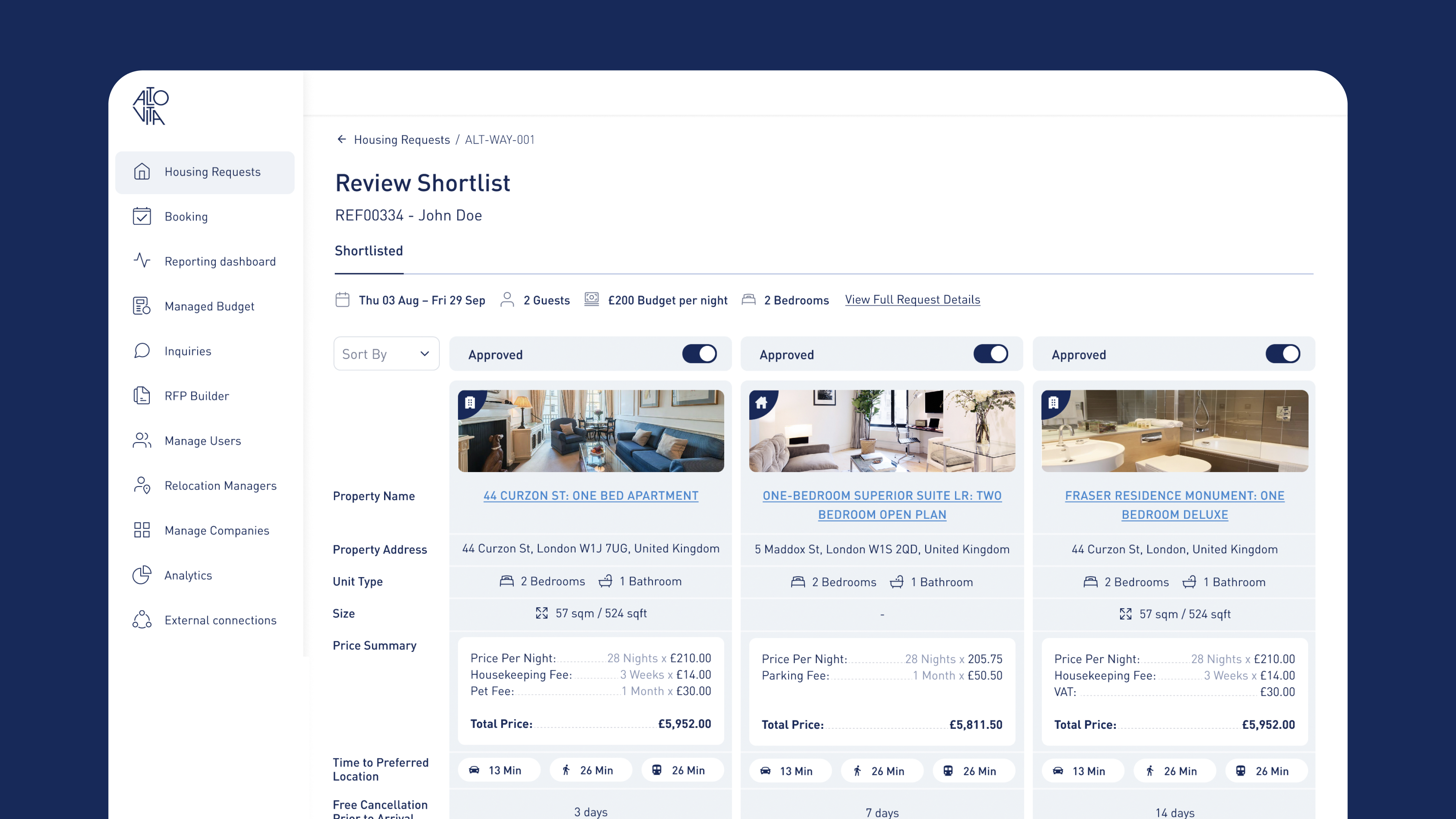Viewport: 1456px width, 819px height.
Task: Click the 13 Min drive chip for Fraser Residence
Action: pyautogui.click(x=1083, y=771)
